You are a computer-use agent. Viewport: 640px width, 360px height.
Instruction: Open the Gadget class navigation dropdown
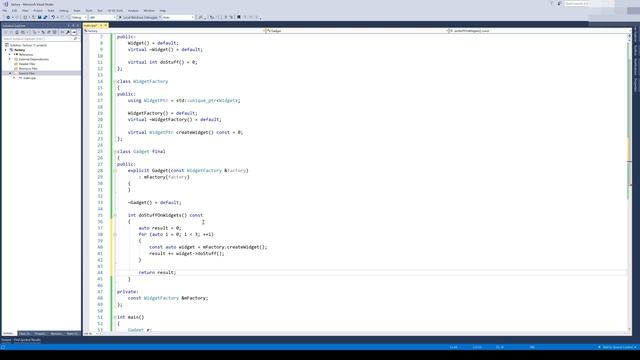pyautogui.click(x=356, y=31)
